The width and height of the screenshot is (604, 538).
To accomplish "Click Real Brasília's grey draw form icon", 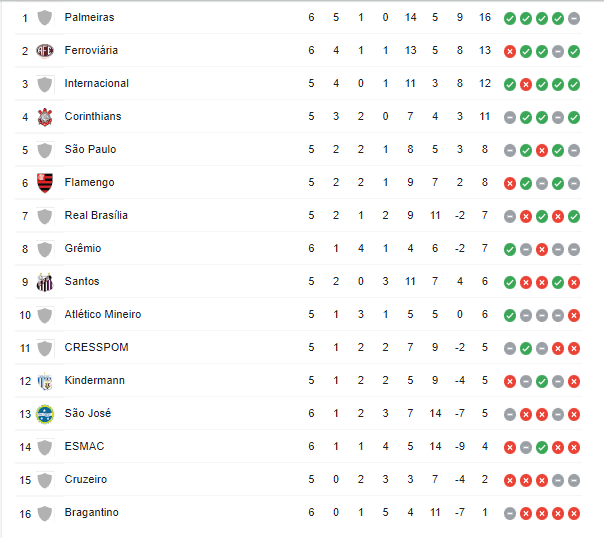I will pyautogui.click(x=510, y=215).
